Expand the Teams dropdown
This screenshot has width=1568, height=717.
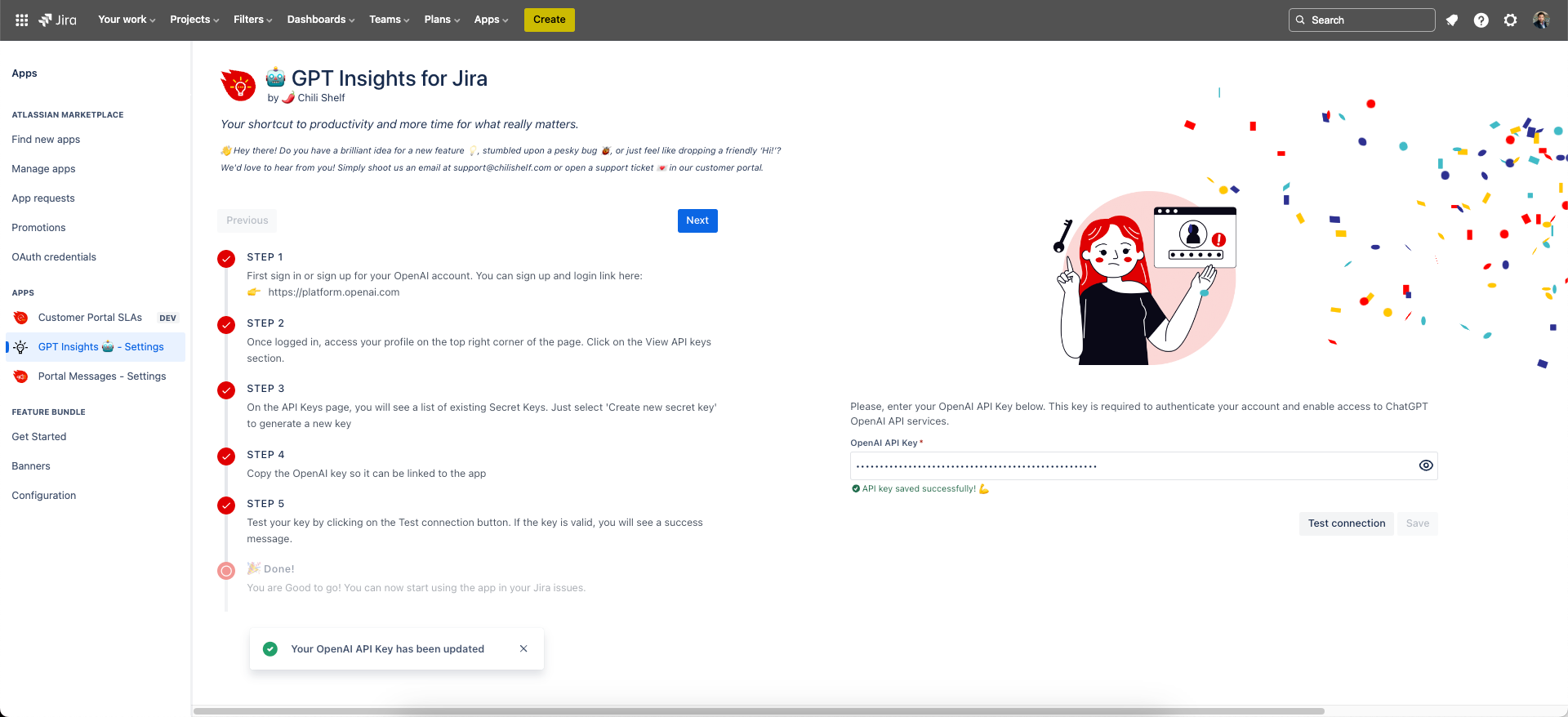click(x=390, y=20)
